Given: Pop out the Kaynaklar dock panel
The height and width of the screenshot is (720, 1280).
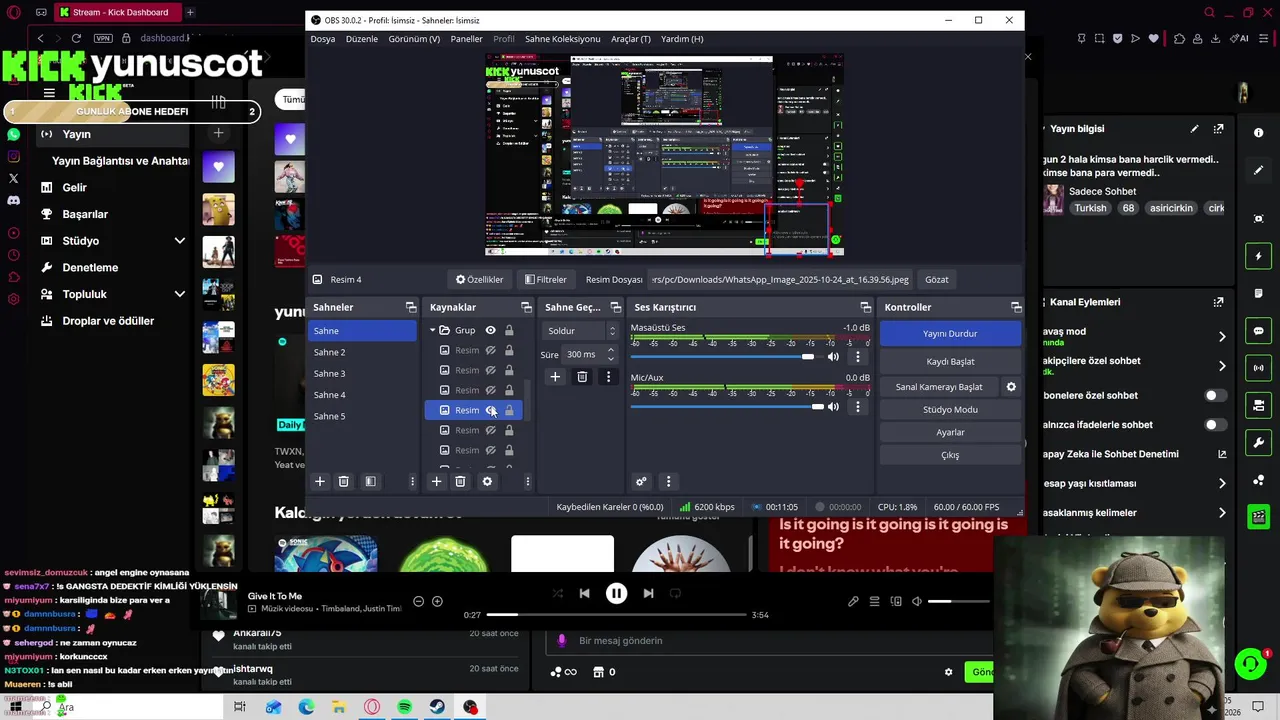Looking at the screenshot, I should coord(527,307).
